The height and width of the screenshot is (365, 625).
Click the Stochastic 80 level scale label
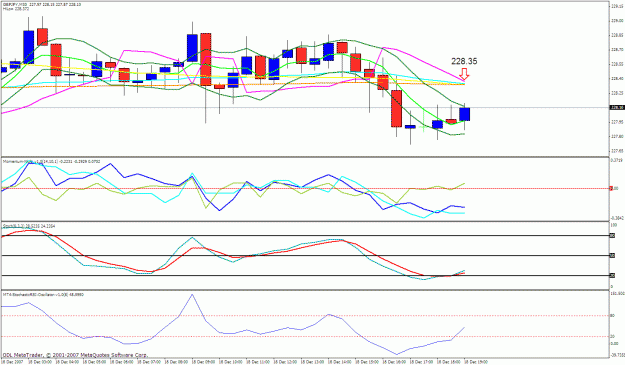612,235
